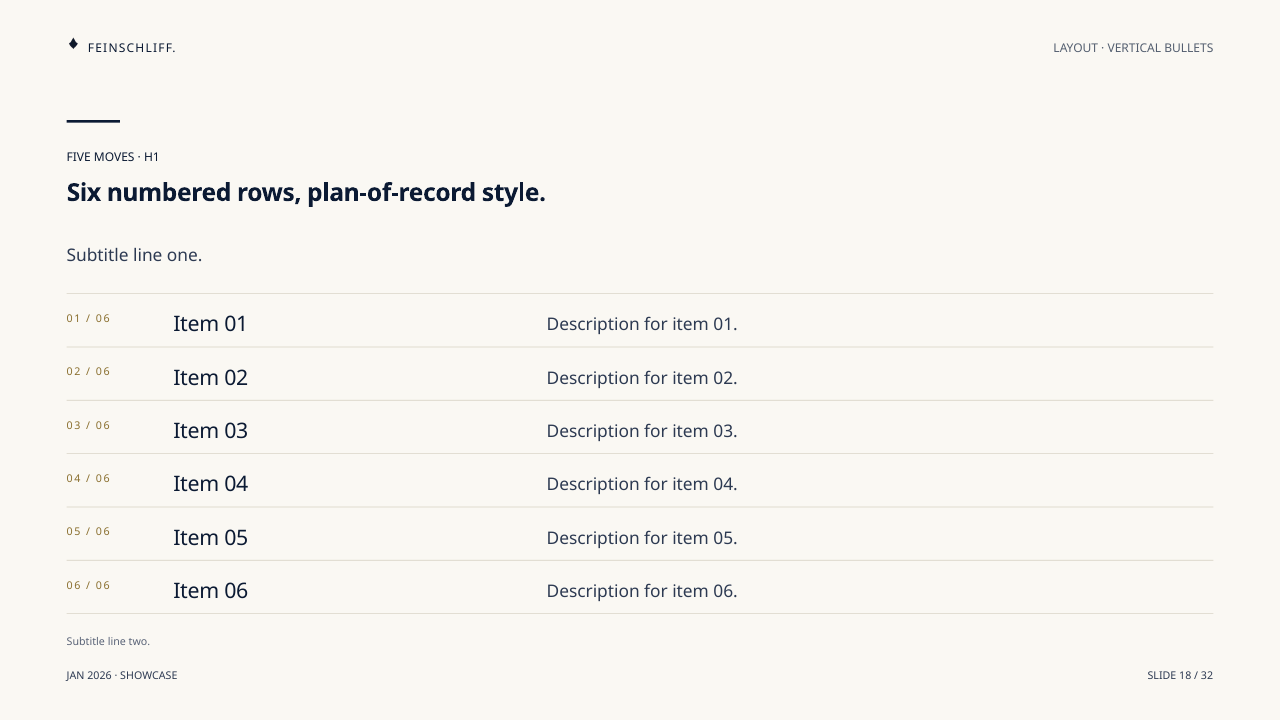The height and width of the screenshot is (720, 1281).
Task: Click the Item 04 row heading
Action: tap(210, 484)
